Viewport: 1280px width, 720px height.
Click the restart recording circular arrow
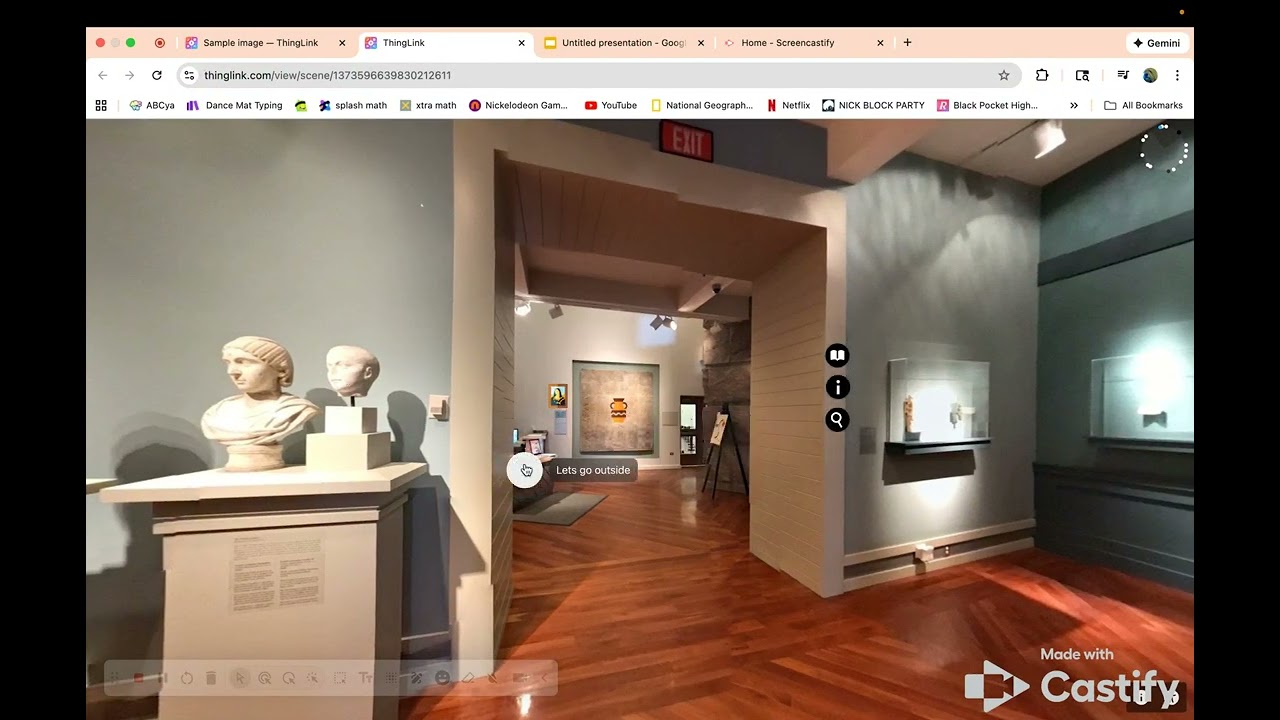[187, 678]
